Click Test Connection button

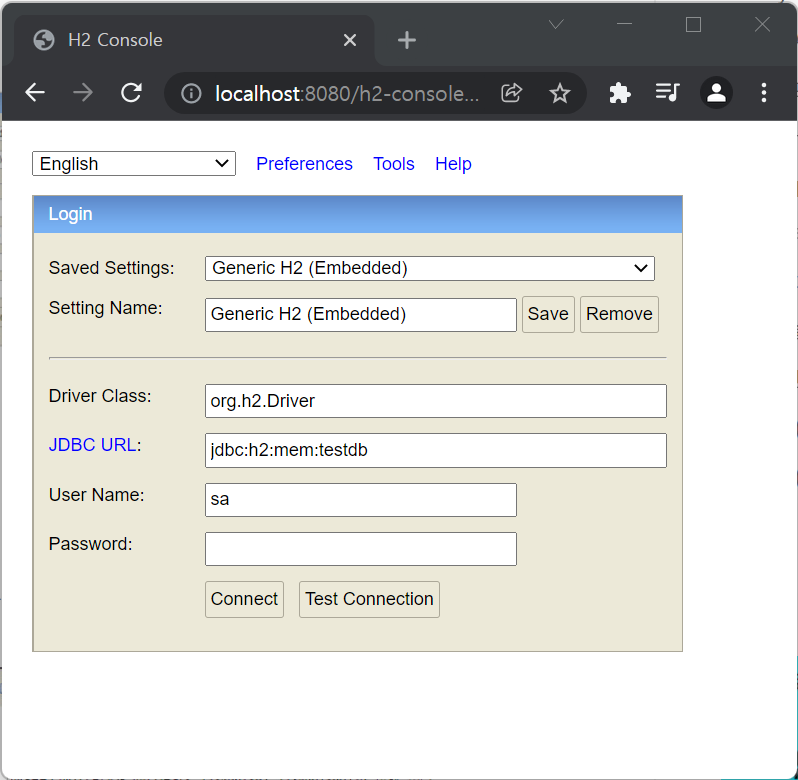tap(369, 599)
